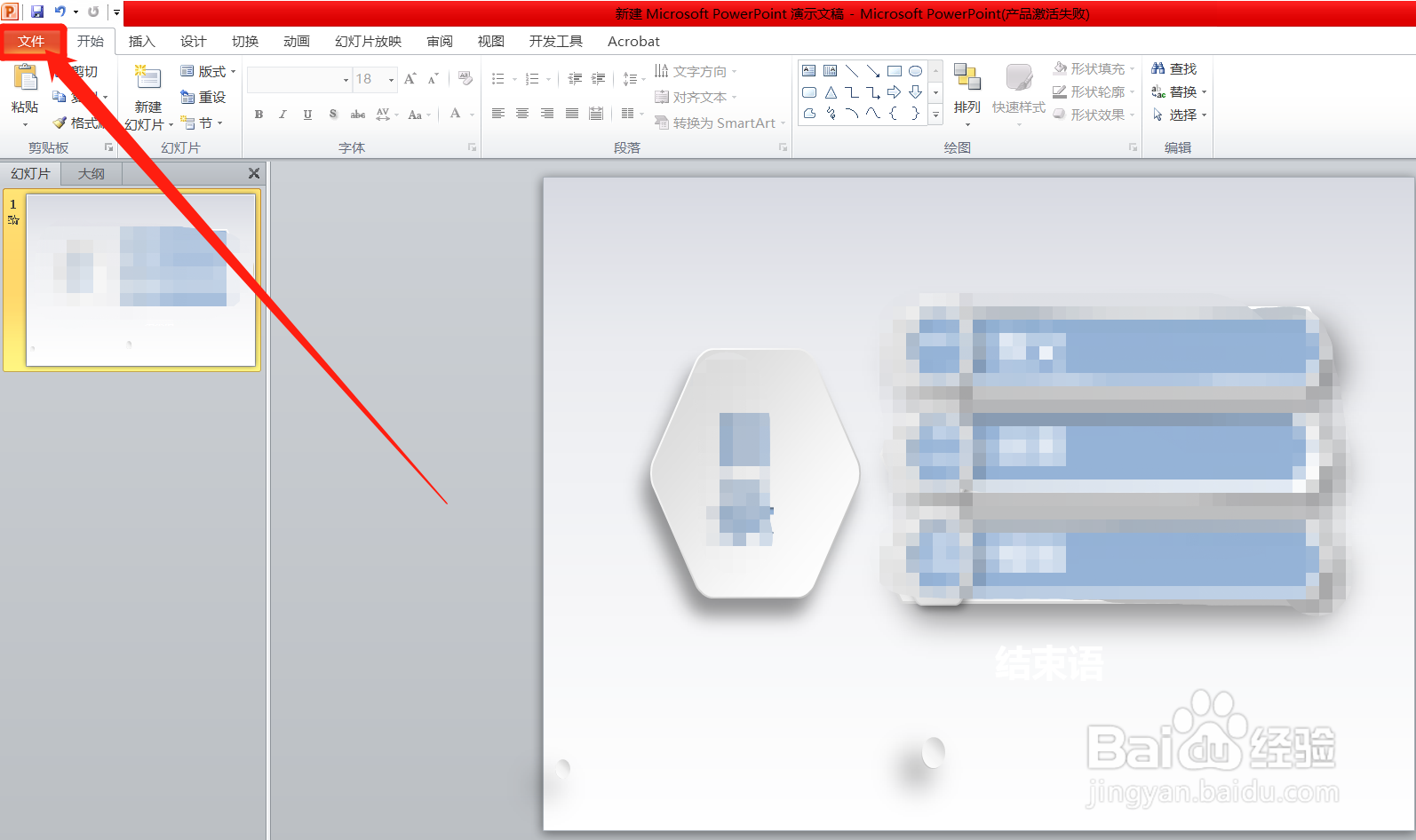Open the Font Color A button

pyautogui.click(x=456, y=114)
